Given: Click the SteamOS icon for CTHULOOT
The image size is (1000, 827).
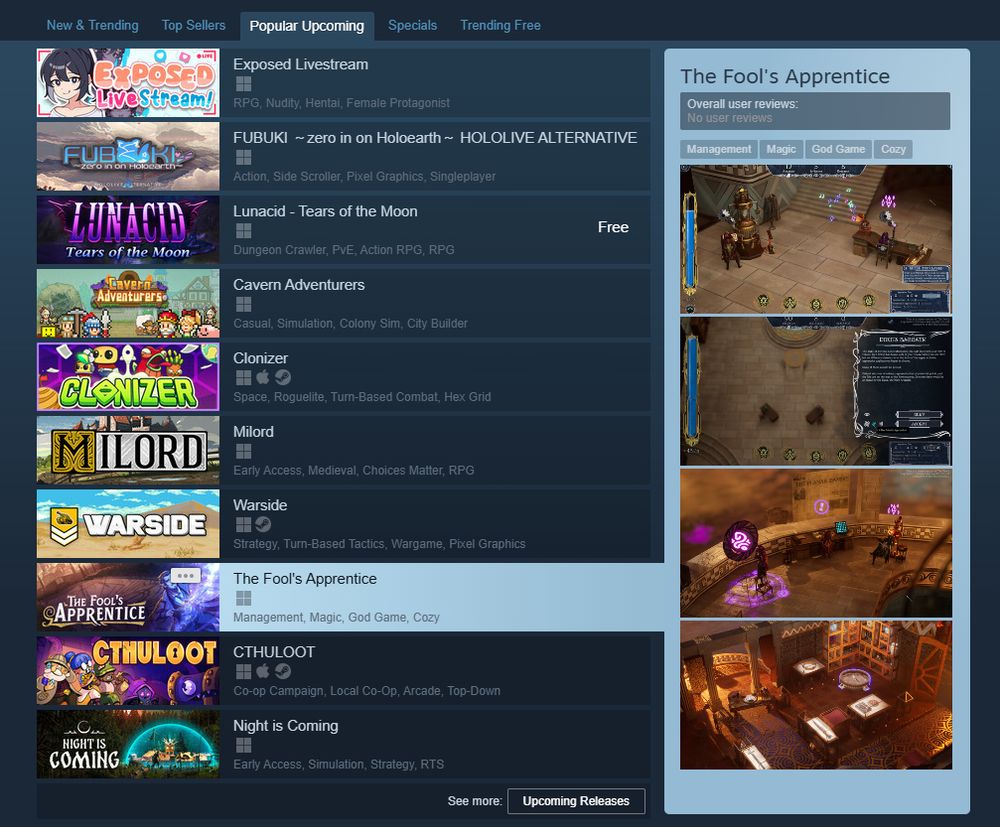Looking at the screenshot, I should (283, 671).
